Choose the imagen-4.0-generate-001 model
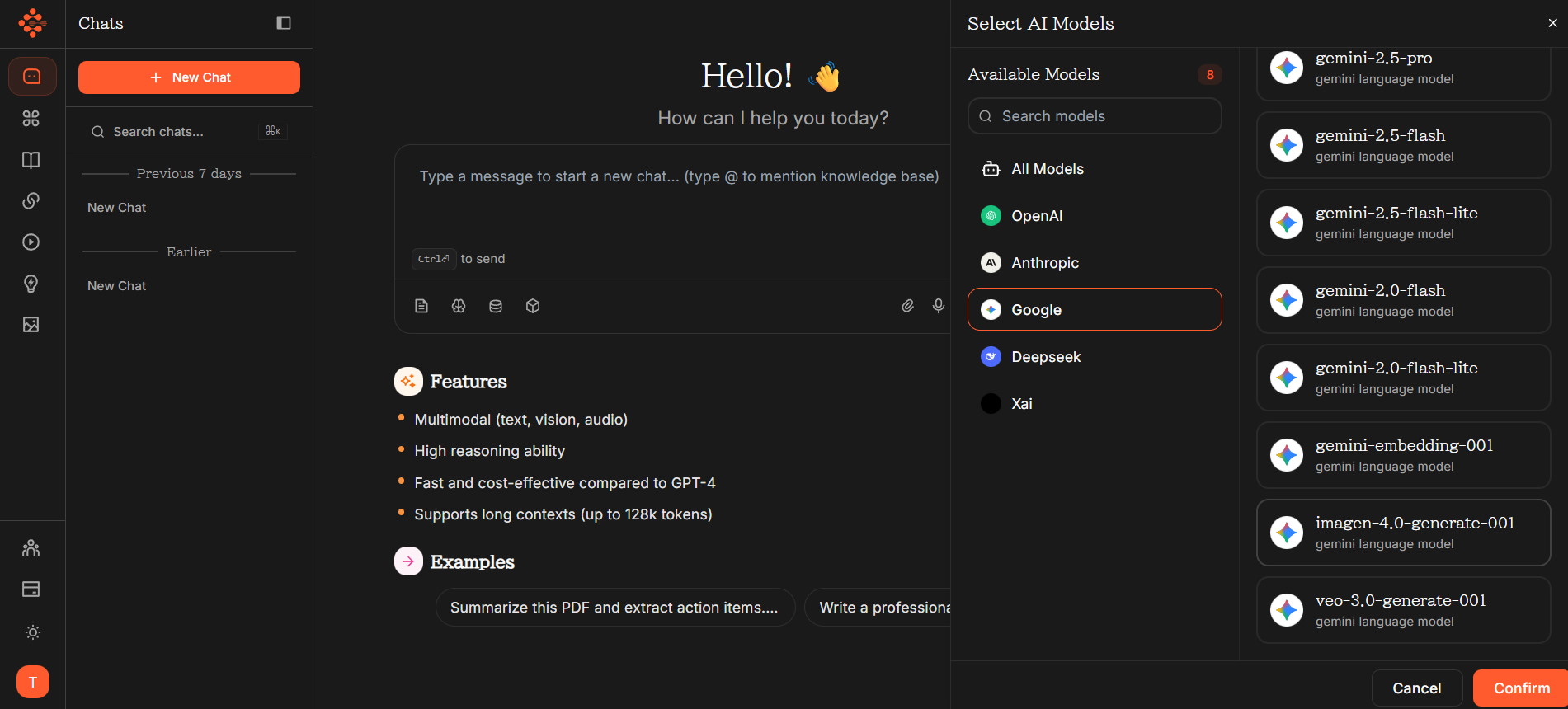The image size is (1568, 709). (1404, 533)
